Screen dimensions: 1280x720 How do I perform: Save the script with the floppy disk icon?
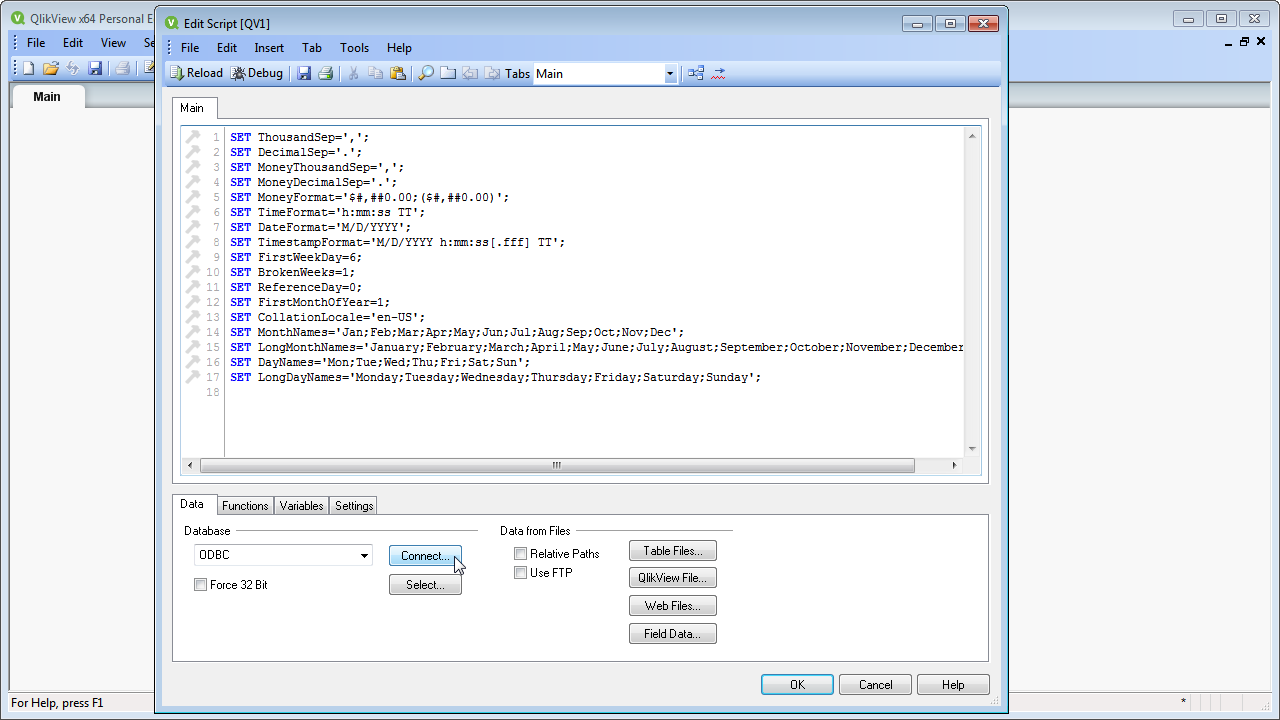click(305, 73)
